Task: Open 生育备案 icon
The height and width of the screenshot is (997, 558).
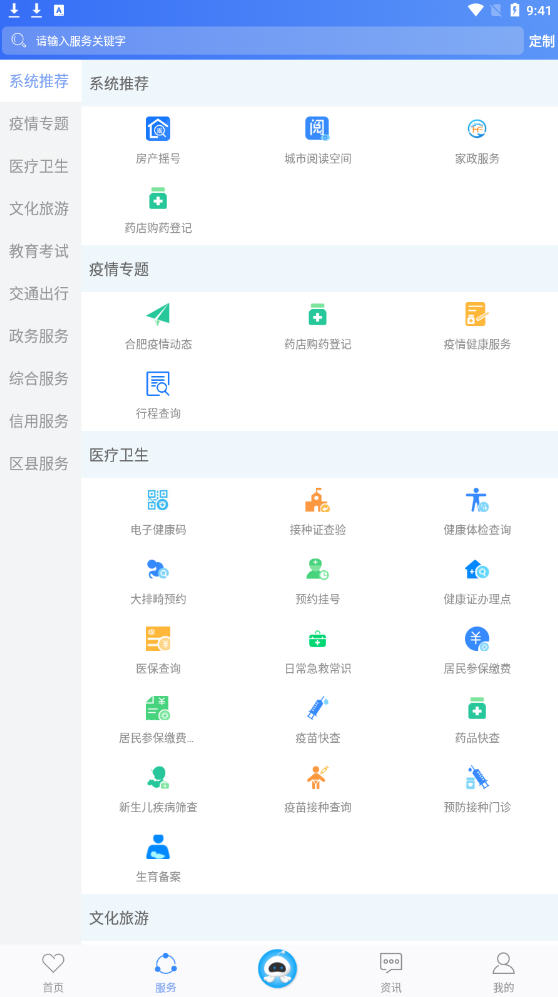Action: 158,847
